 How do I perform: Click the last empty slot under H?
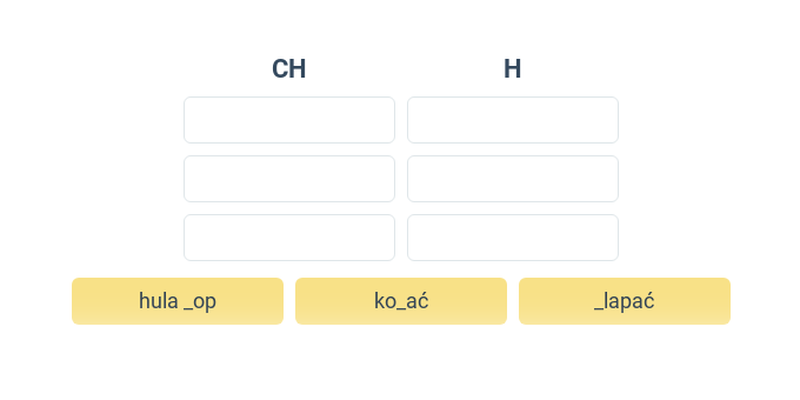coord(513,237)
